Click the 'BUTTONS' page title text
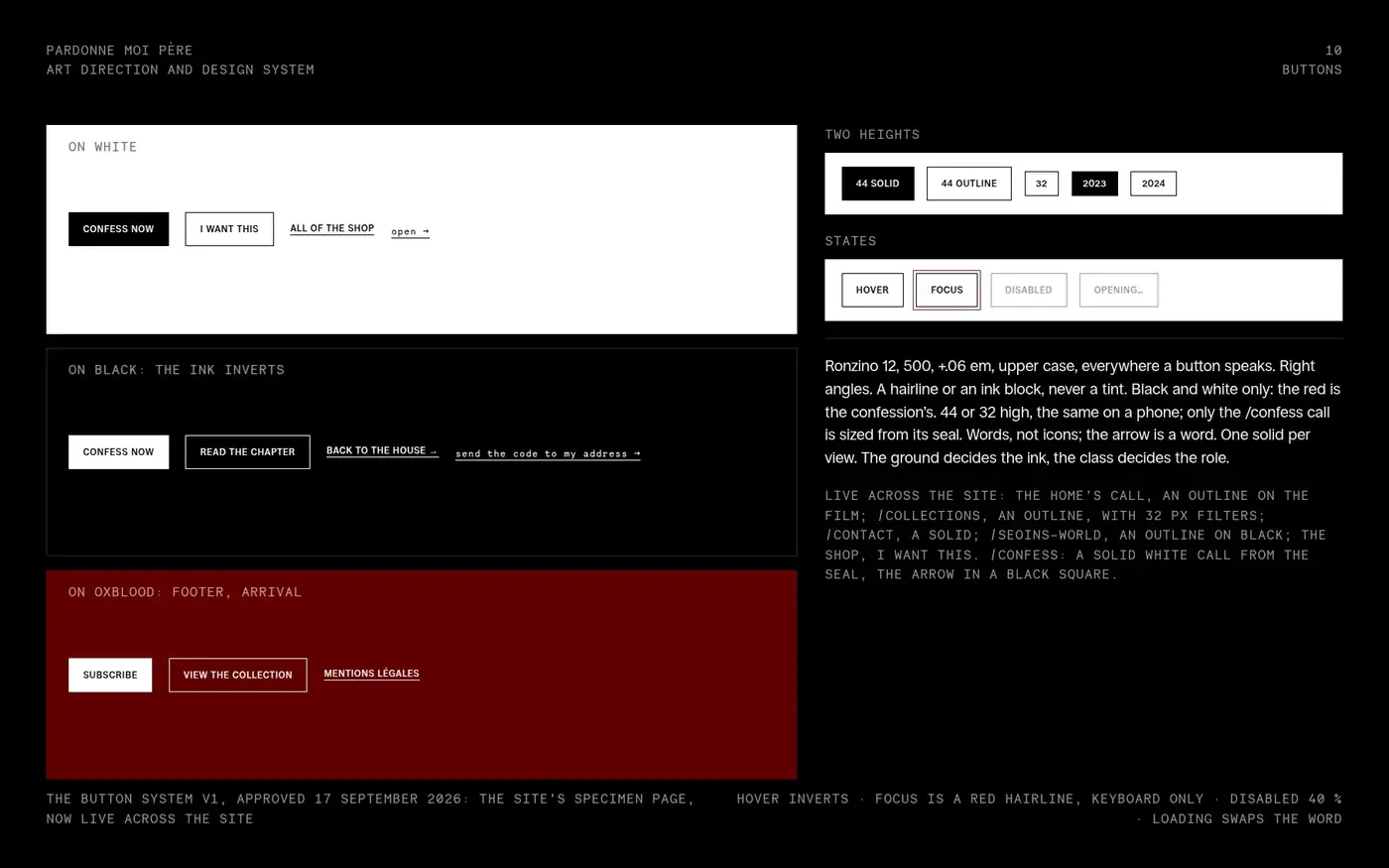Viewport: 1389px width, 868px height. [1312, 70]
